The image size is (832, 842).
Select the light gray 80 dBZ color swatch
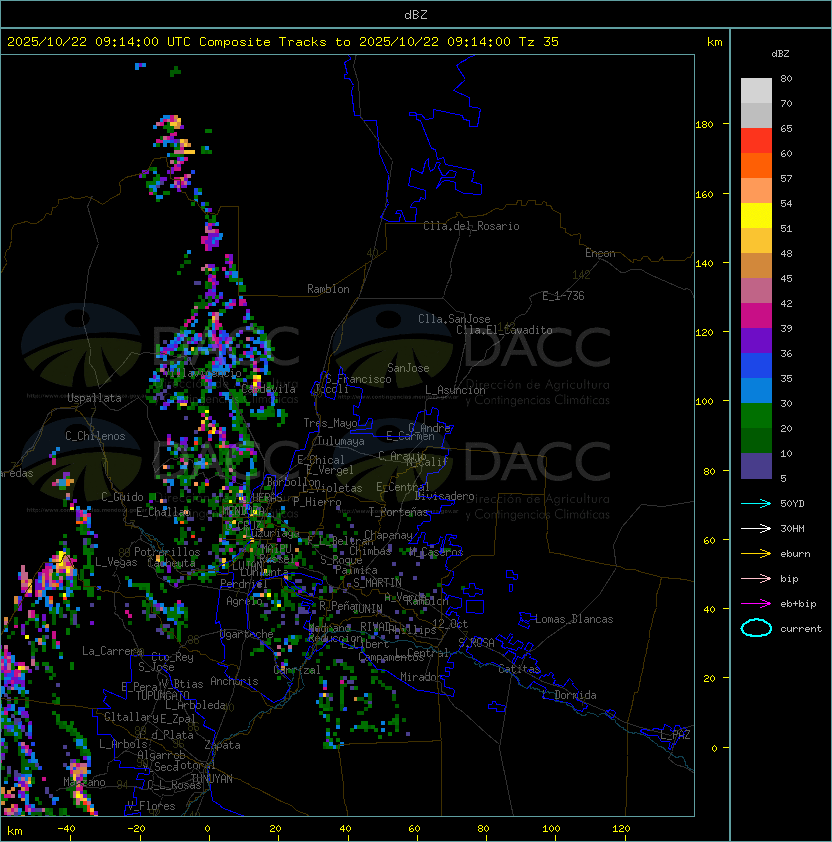(756, 90)
